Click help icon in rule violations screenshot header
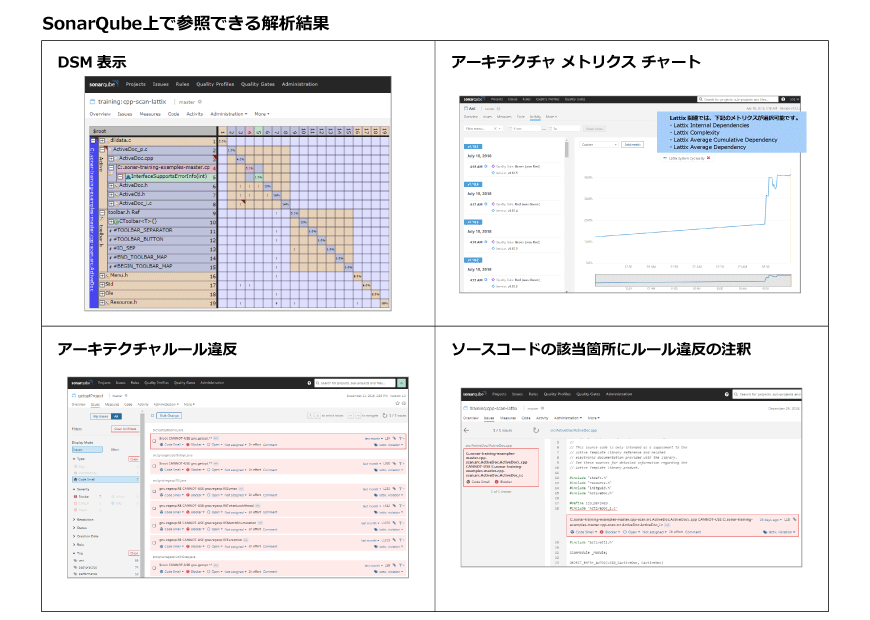This screenshot has height=620, width=870. tap(309, 383)
